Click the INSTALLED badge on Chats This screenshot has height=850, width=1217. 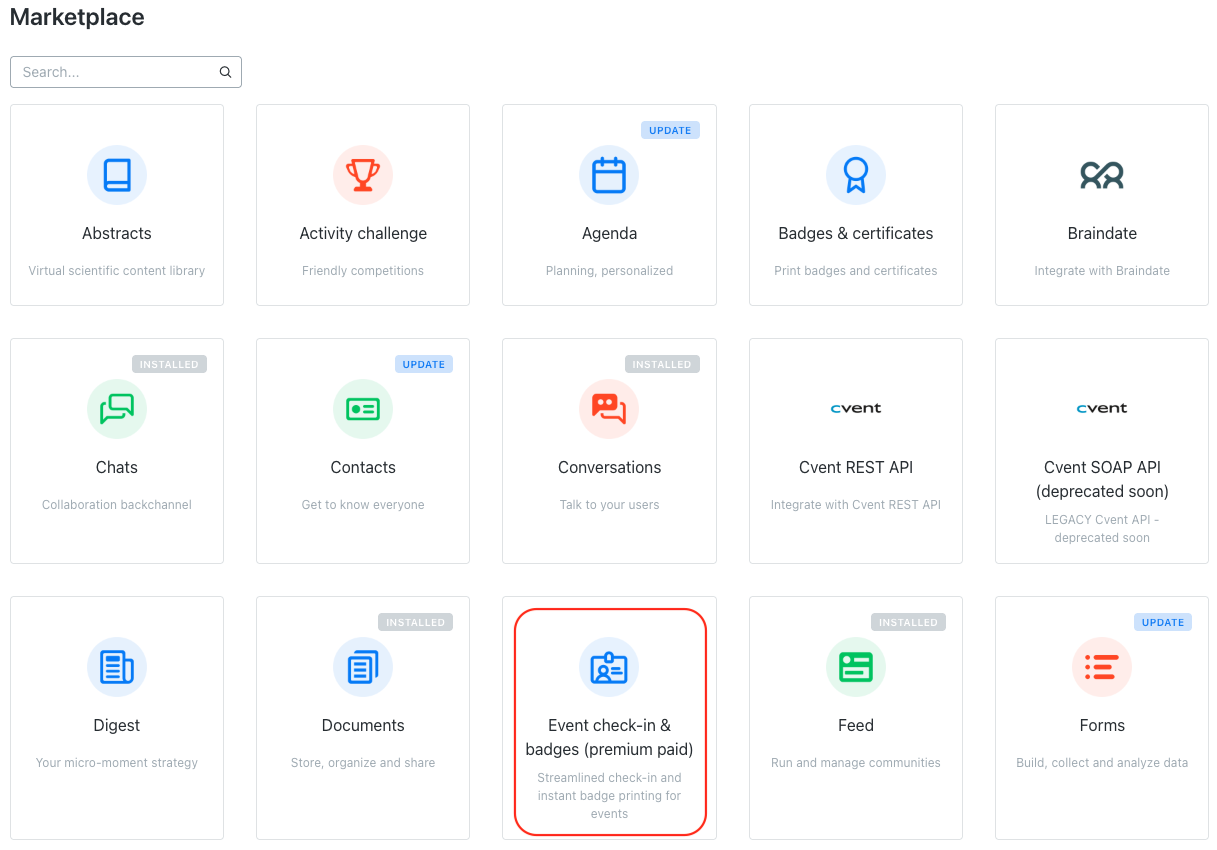coord(169,364)
